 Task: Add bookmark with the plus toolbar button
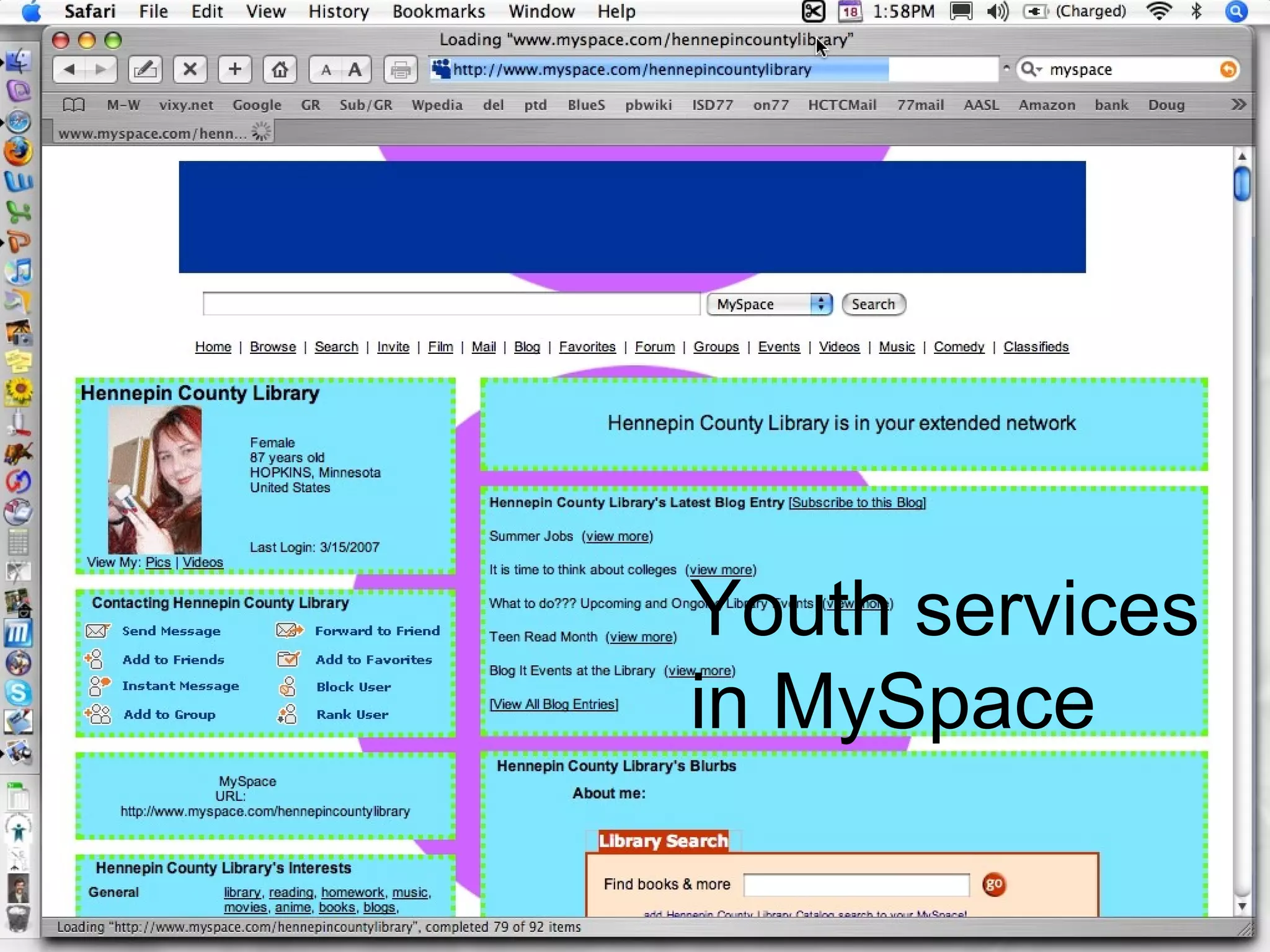coord(234,69)
